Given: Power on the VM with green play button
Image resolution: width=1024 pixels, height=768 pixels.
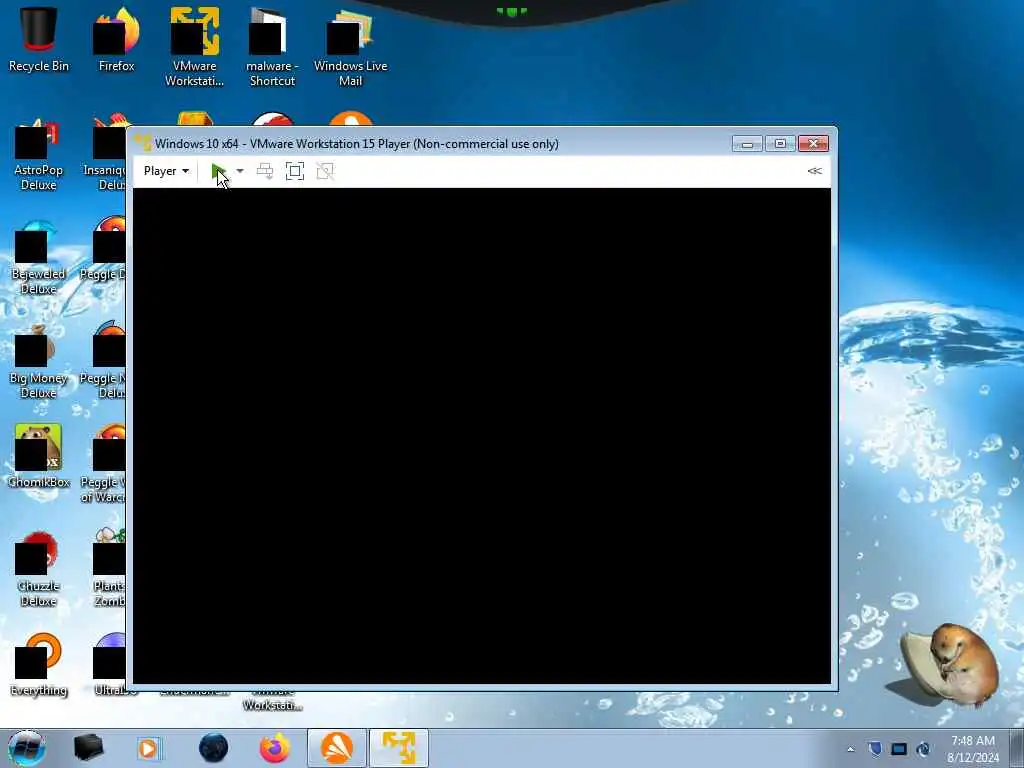Looking at the screenshot, I should click(218, 171).
